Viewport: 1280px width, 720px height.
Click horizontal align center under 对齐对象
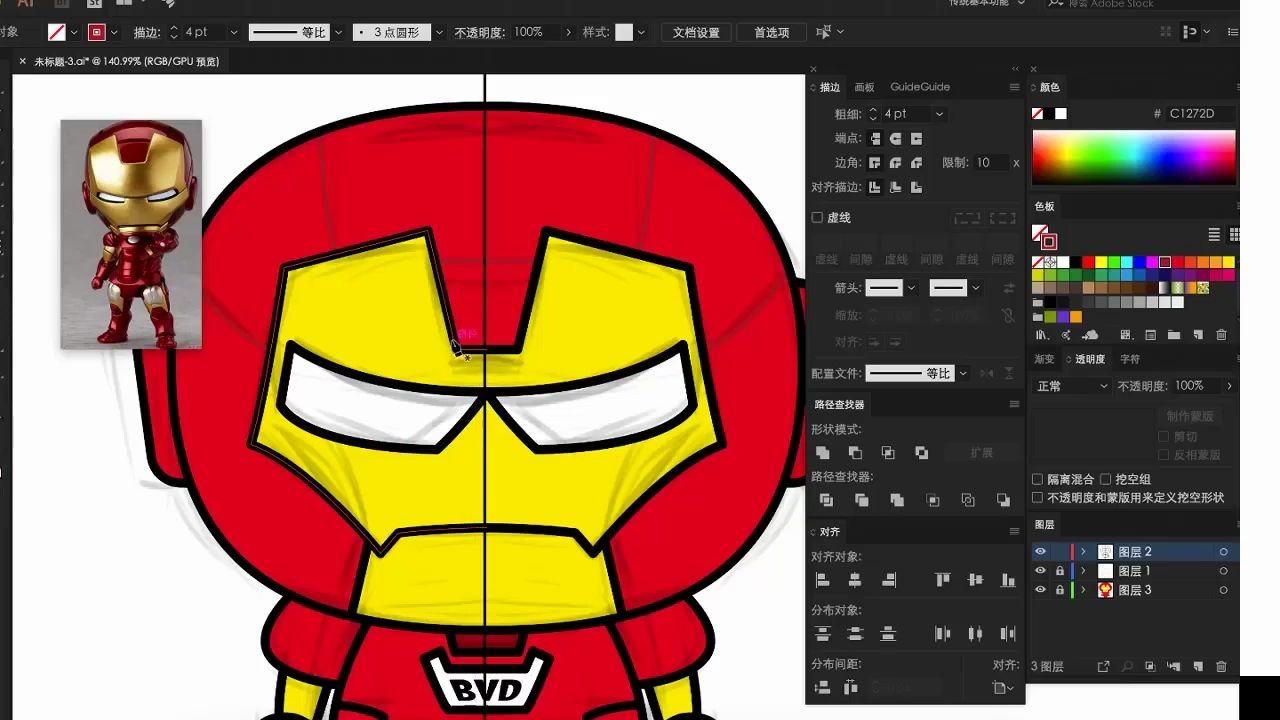[x=855, y=580]
